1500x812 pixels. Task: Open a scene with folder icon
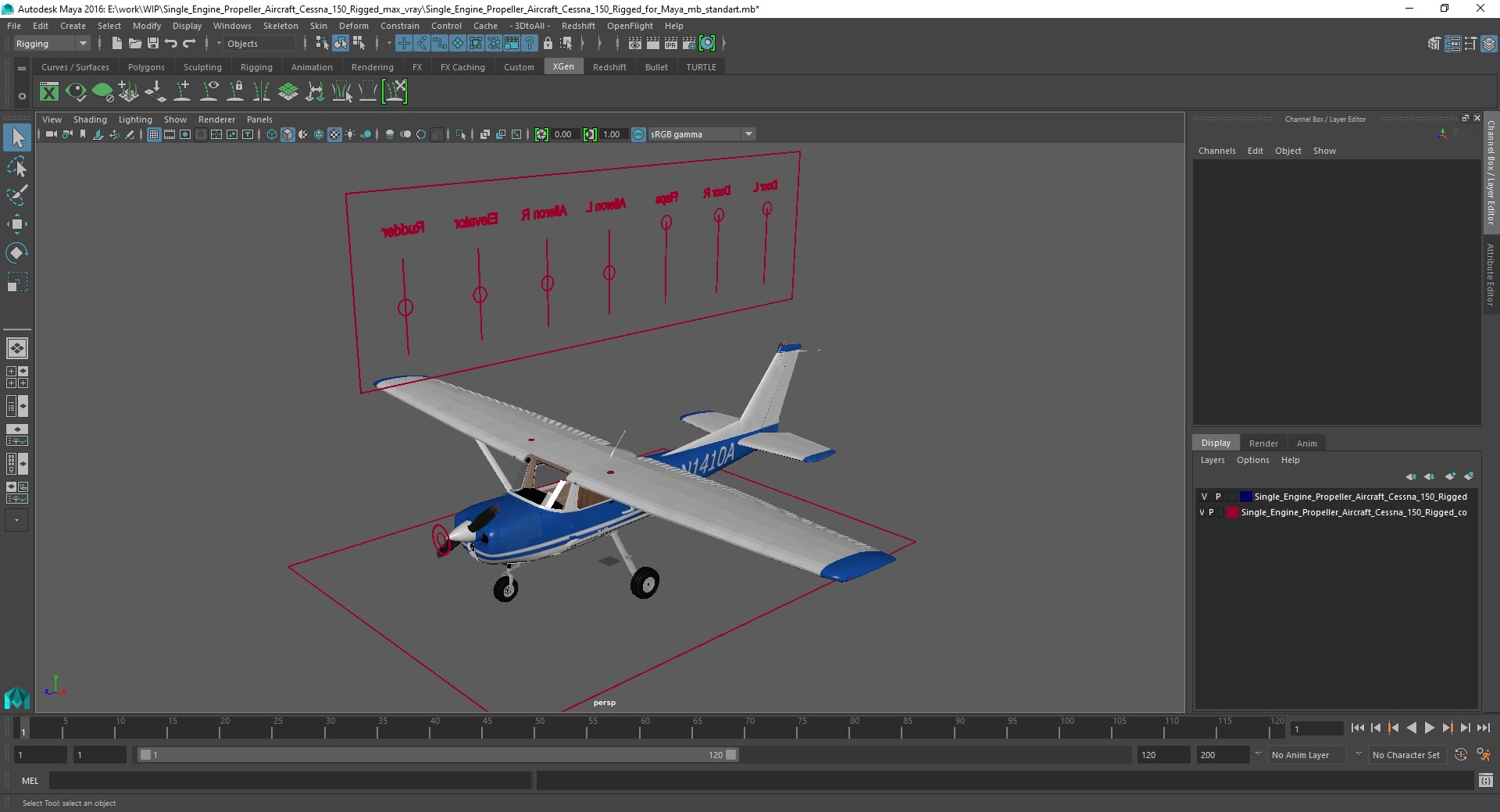pyautogui.click(x=134, y=44)
